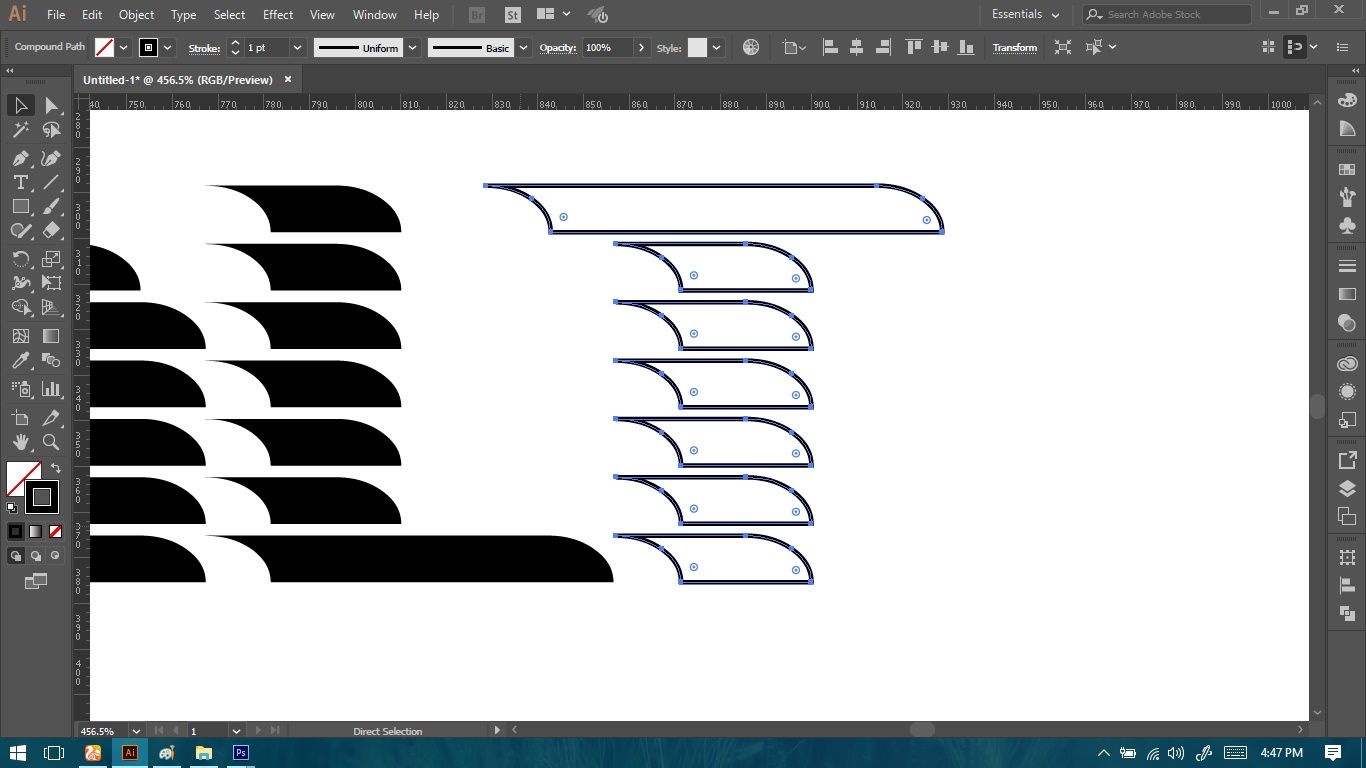This screenshot has width=1366, height=768.
Task: Click the Opacity label link
Action: coord(558,48)
